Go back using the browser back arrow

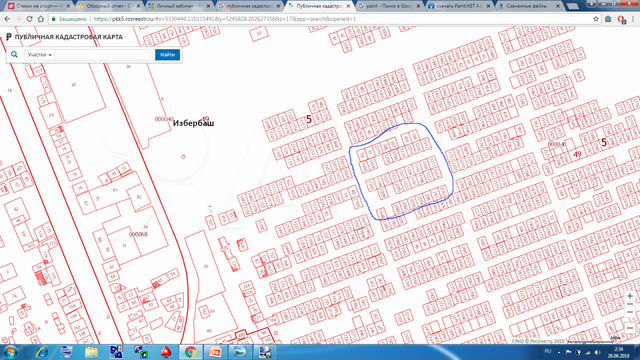coord(7,19)
